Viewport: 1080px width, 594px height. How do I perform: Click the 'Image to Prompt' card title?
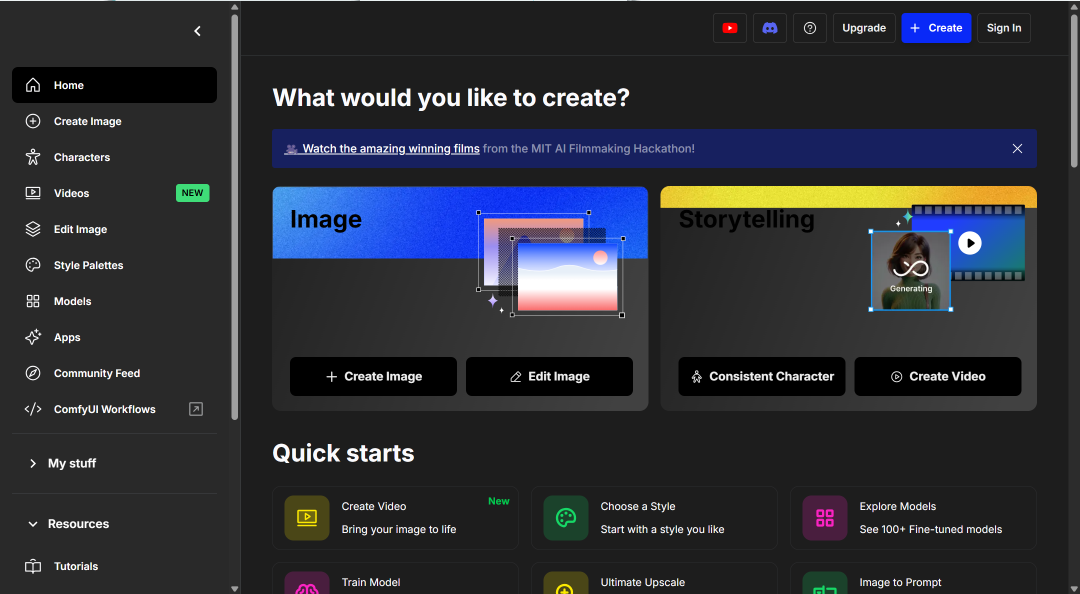tap(900, 582)
